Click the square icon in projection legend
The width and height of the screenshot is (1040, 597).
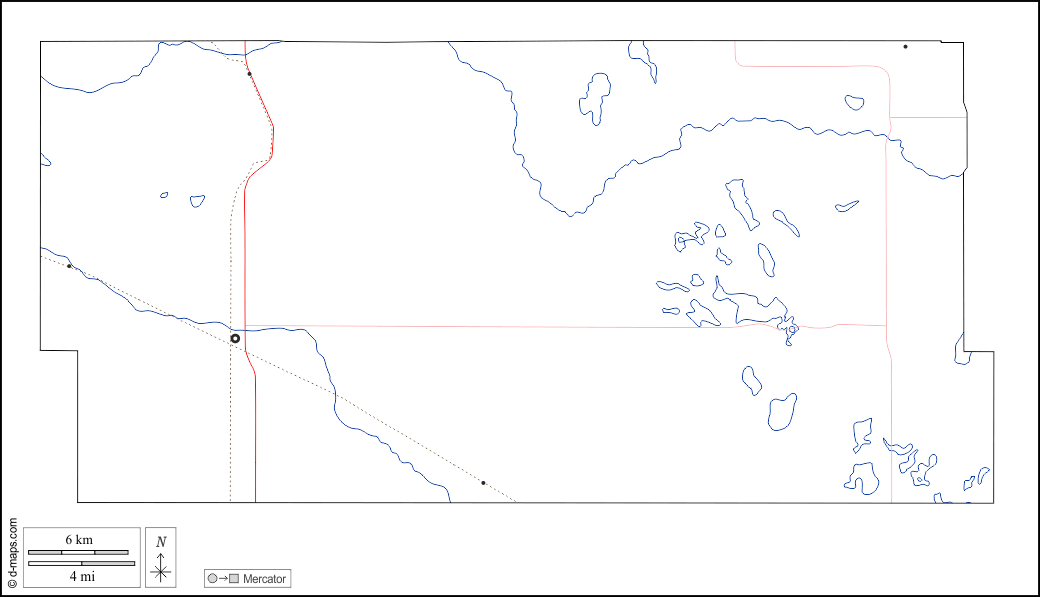[x=234, y=578]
